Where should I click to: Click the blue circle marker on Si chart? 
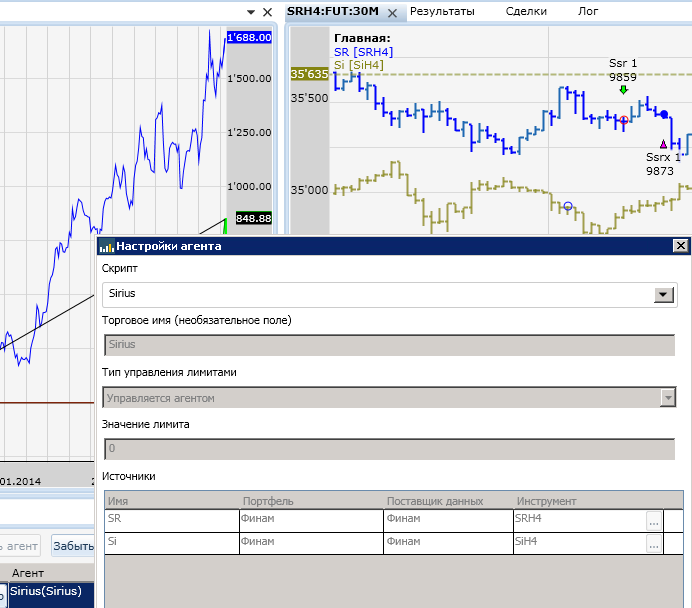(568, 206)
